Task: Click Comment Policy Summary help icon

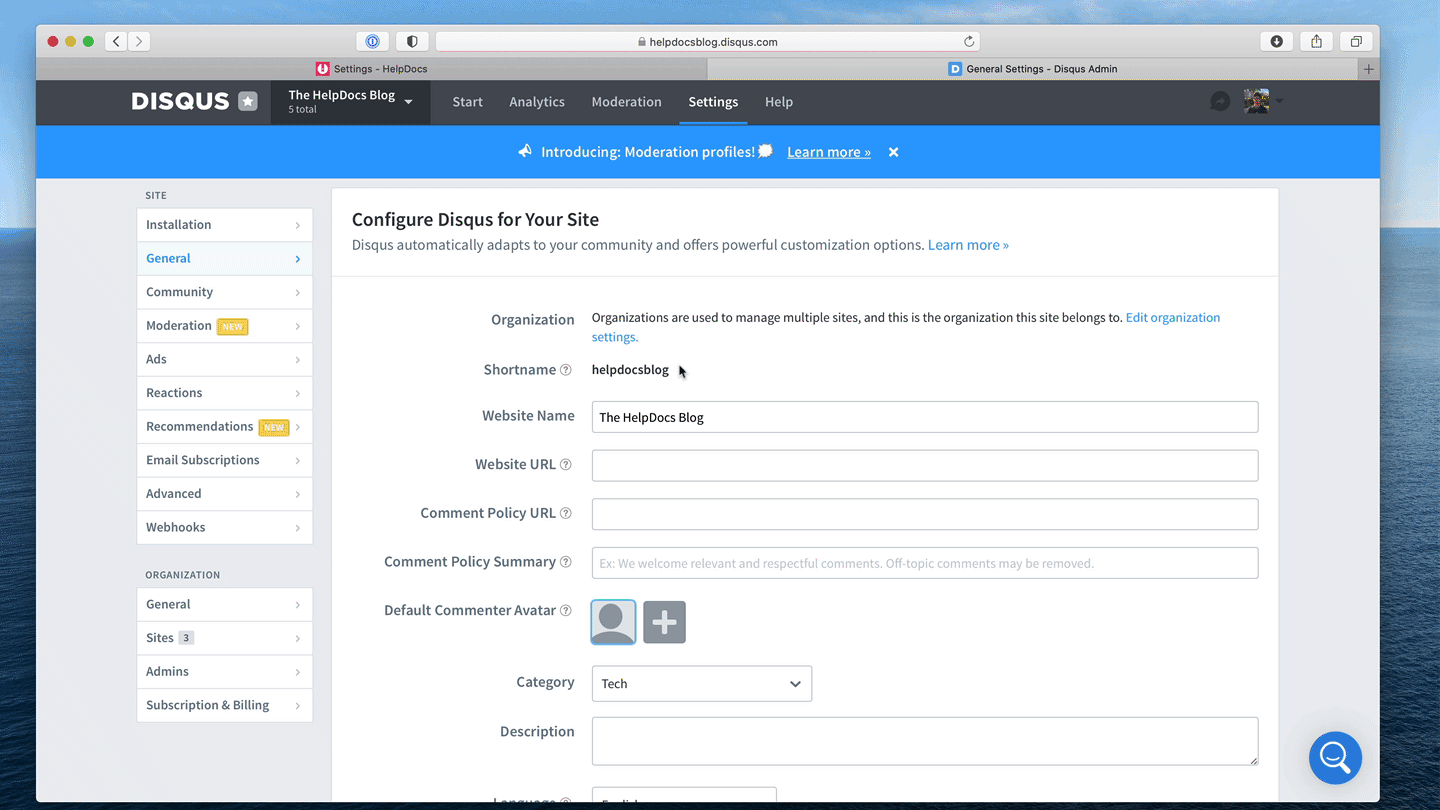Action: (566, 562)
